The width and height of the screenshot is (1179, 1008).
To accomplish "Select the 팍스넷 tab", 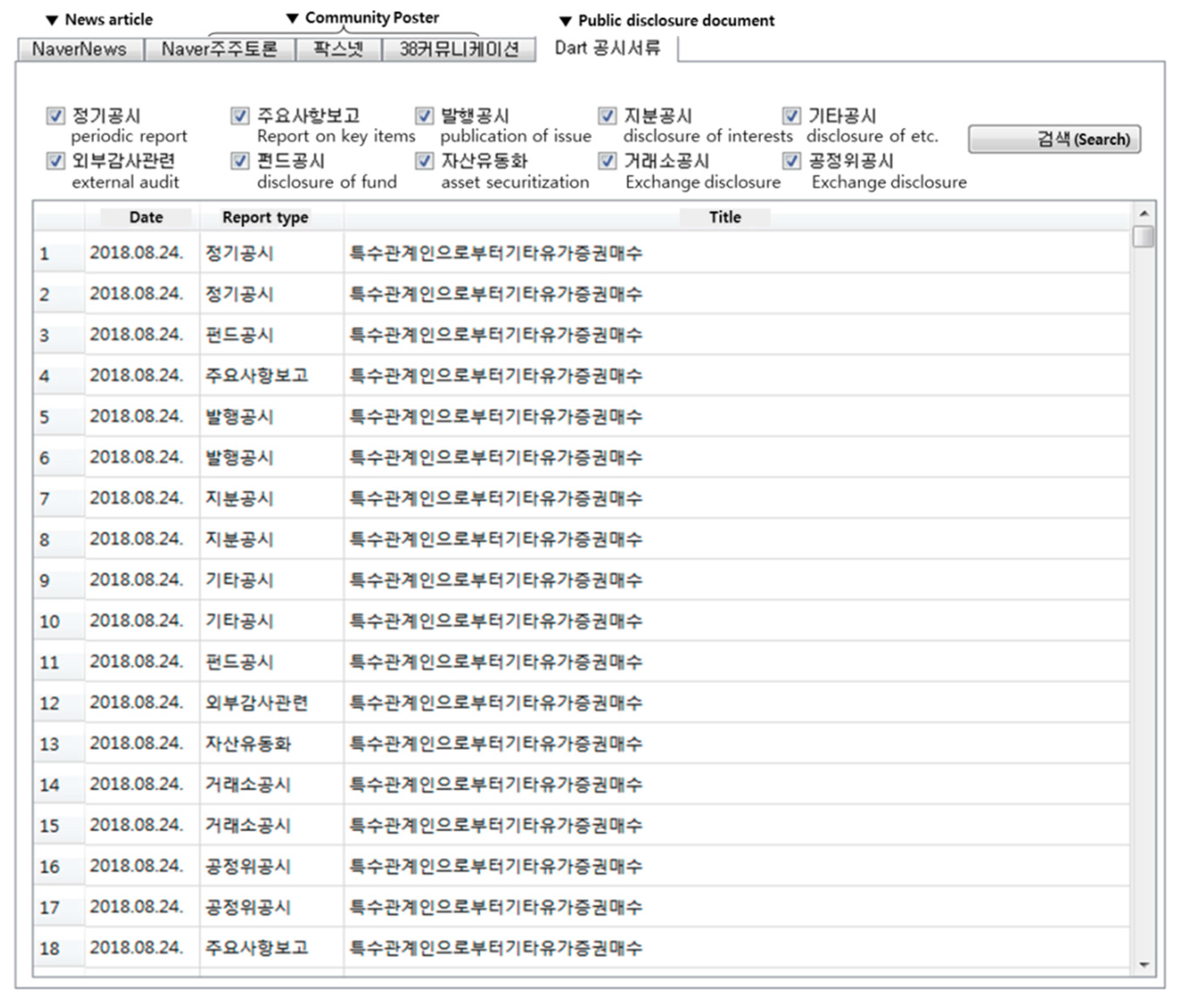I will [x=338, y=49].
